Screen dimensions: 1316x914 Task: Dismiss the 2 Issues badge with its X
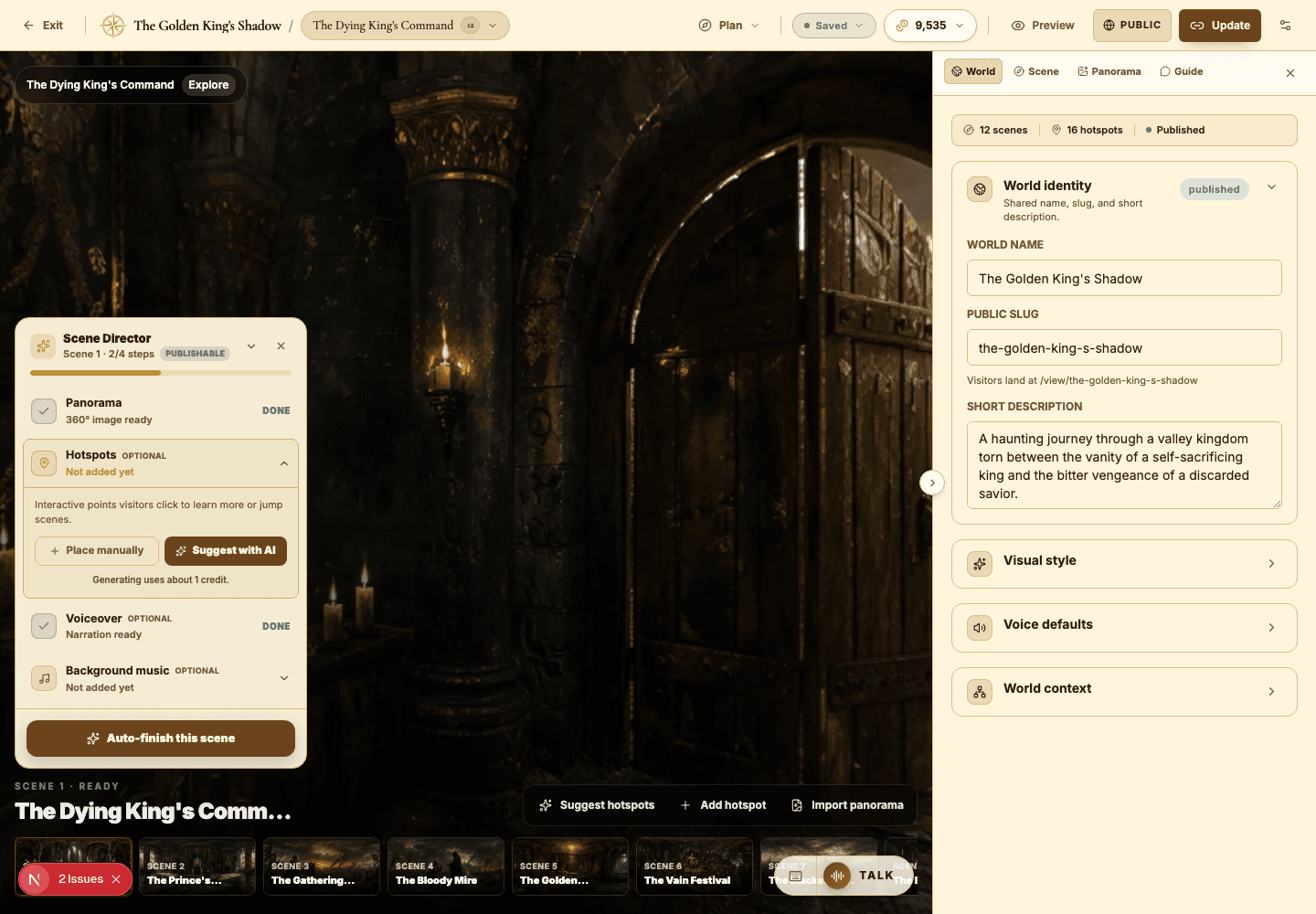click(x=116, y=879)
